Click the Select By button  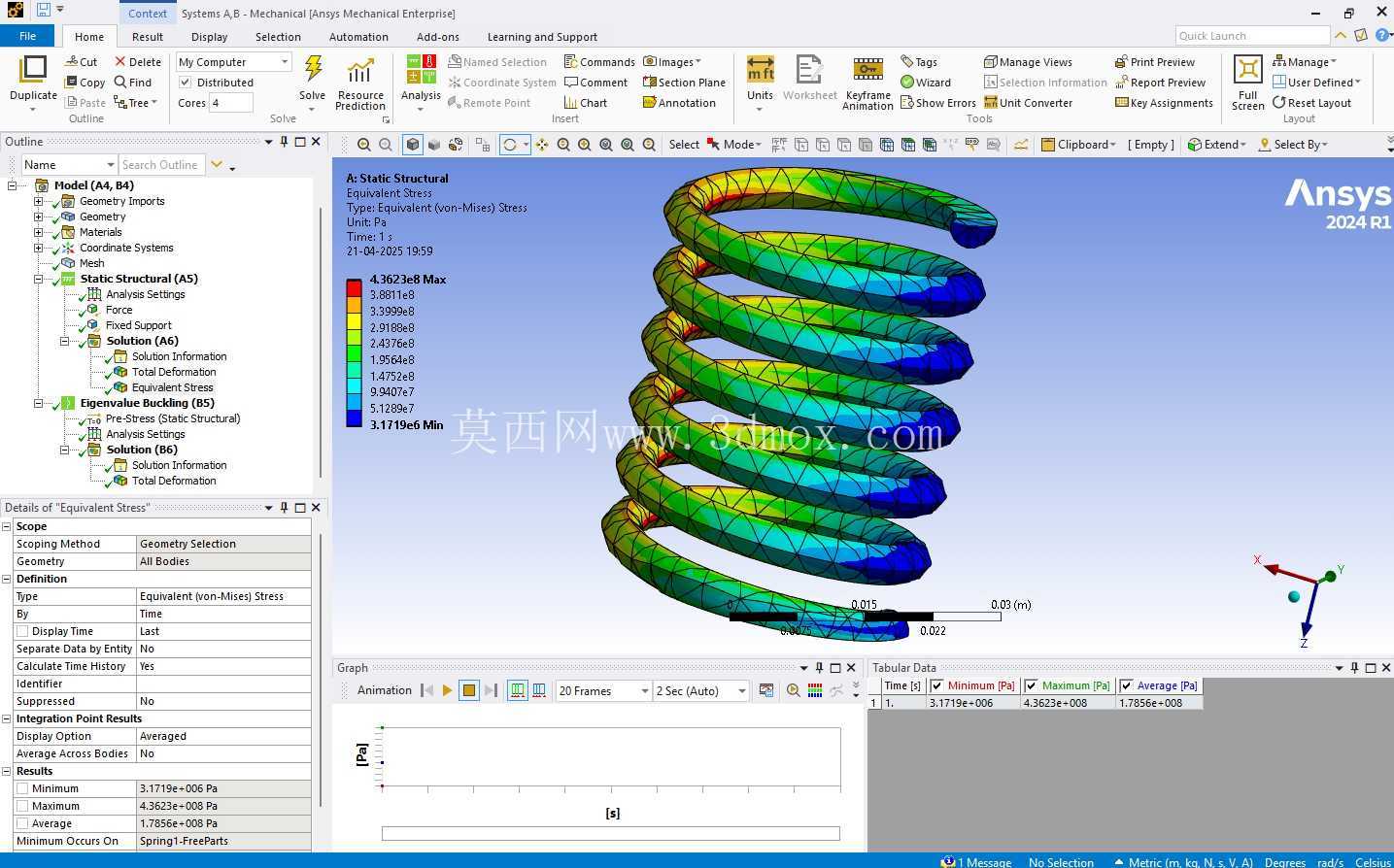1293,145
